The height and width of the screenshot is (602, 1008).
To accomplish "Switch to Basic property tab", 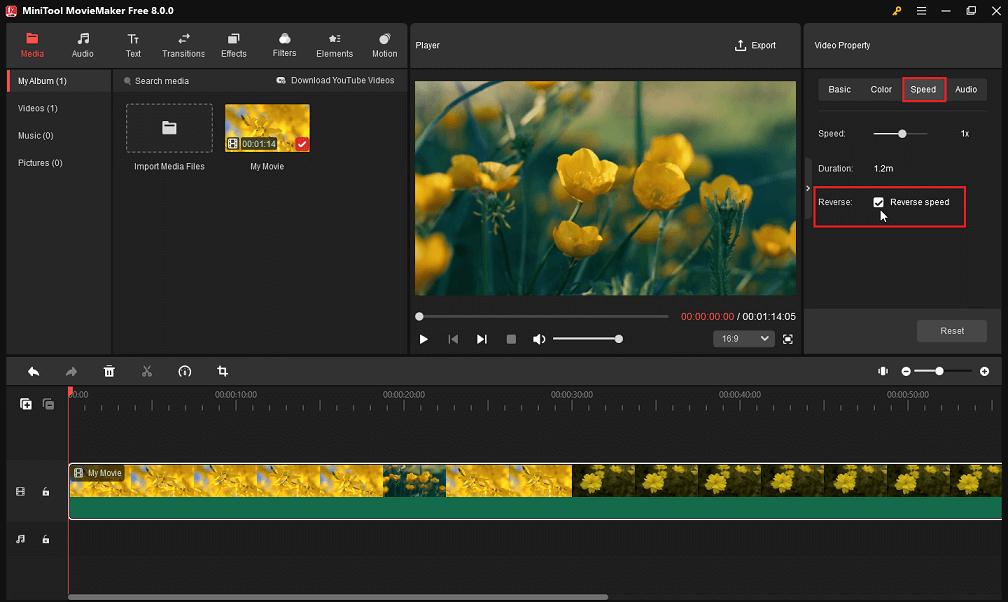I will click(839, 89).
